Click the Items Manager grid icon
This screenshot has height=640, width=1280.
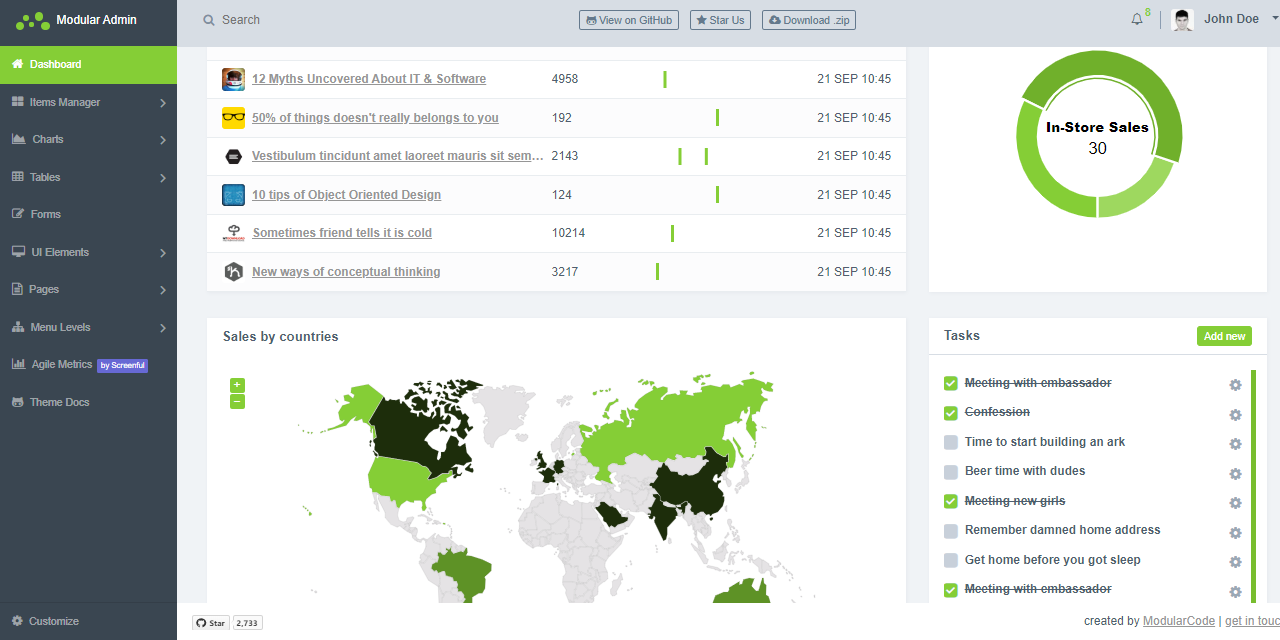tap(18, 102)
